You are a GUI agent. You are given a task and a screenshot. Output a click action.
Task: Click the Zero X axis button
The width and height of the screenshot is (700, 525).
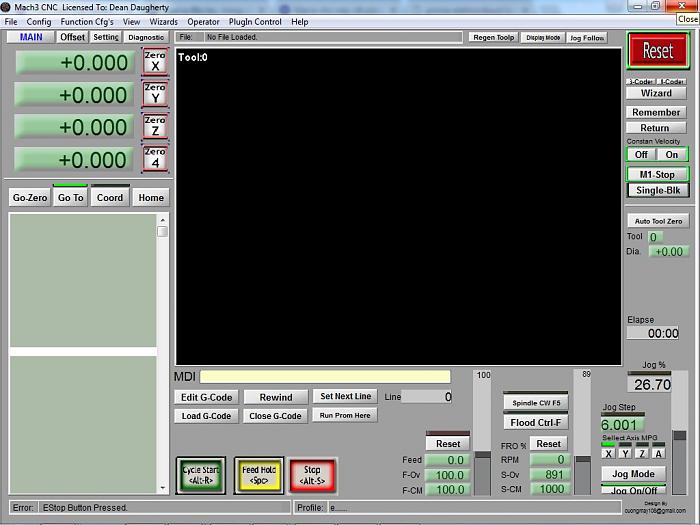tap(155, 61)
